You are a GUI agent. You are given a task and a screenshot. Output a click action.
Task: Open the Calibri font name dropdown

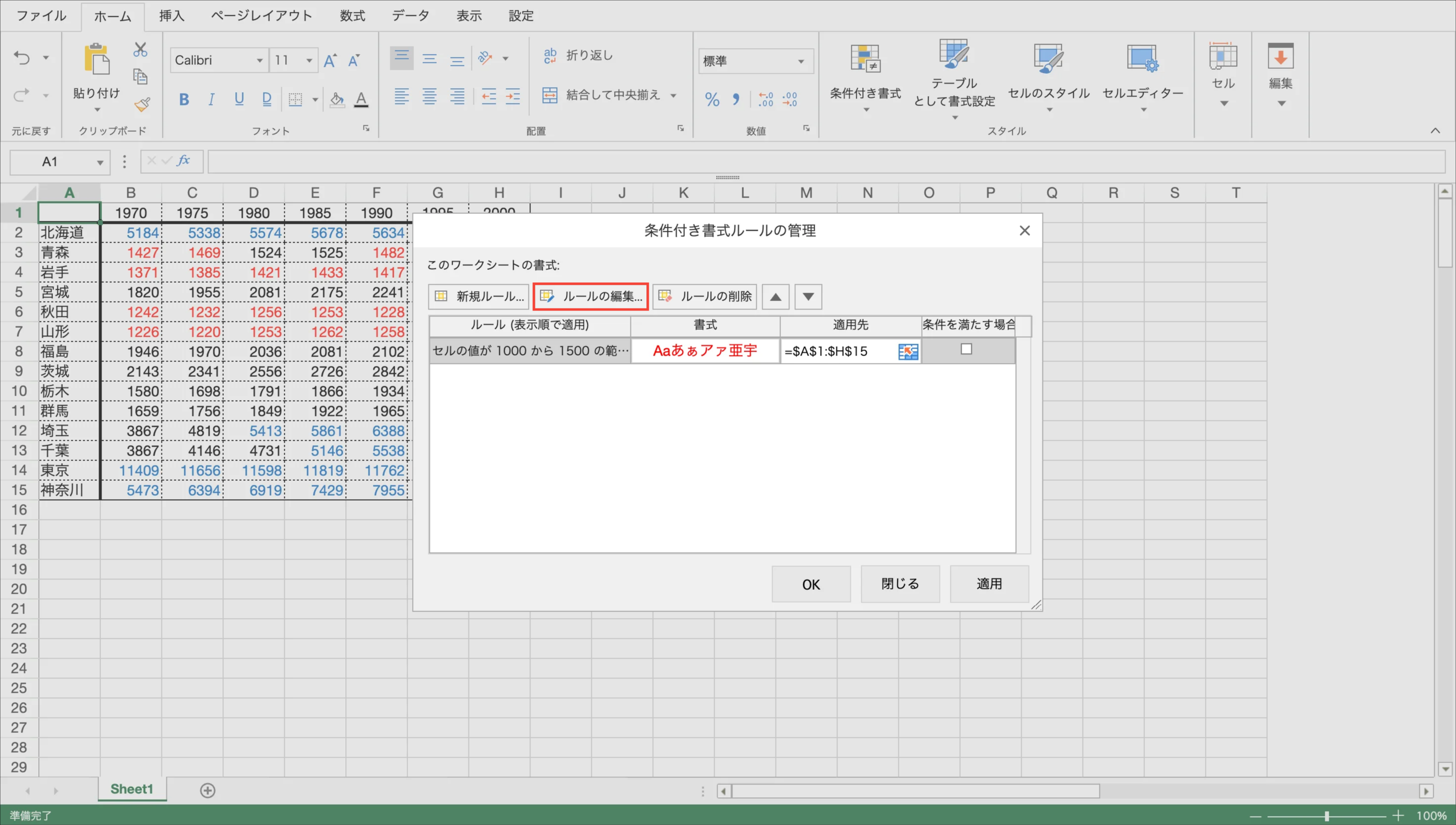(259, 60)
